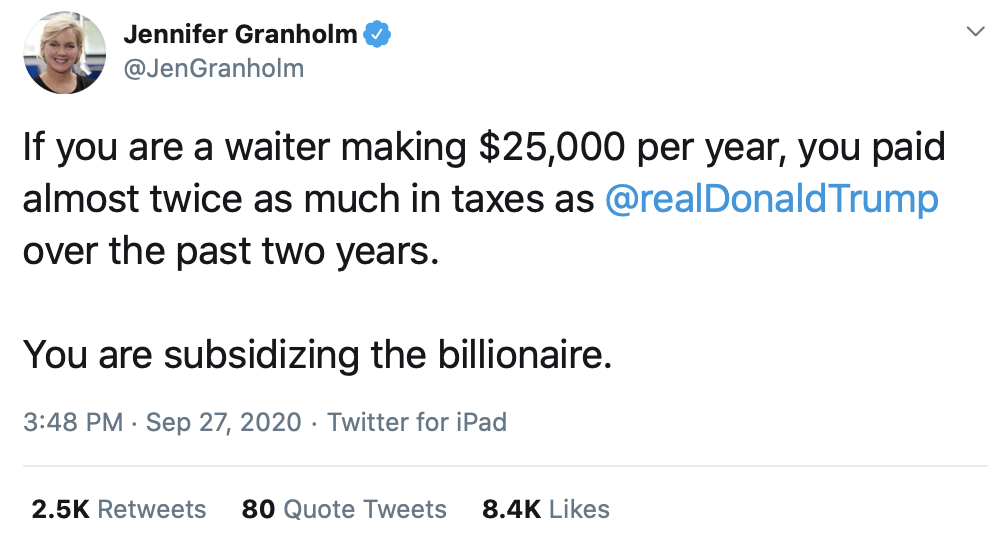Open the @realDonaldTrump mention link
The width and height of the screenshot is (1004, 538).
coord(772,199)
